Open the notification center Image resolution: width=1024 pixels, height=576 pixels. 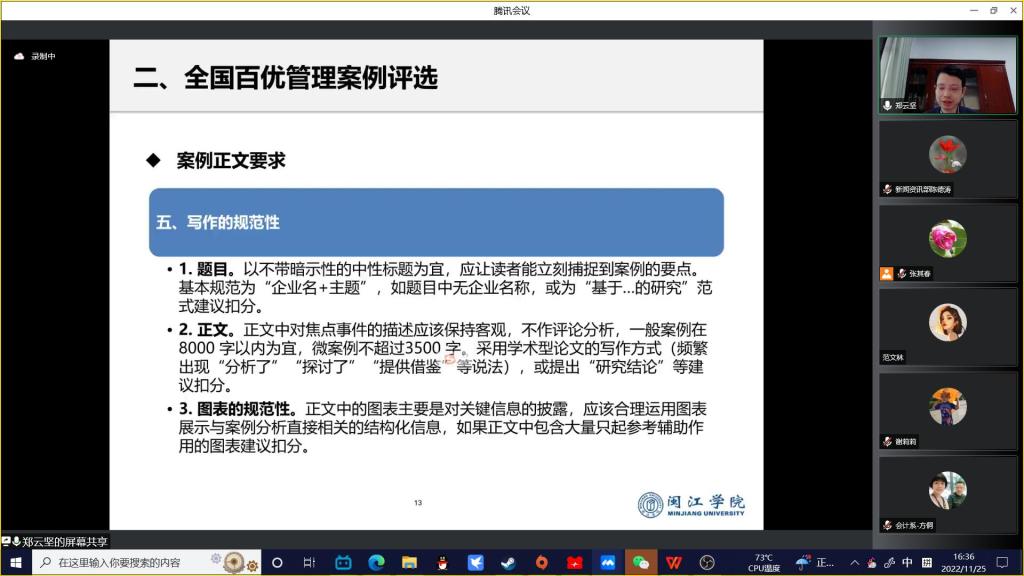click(x=1002, y=562)
